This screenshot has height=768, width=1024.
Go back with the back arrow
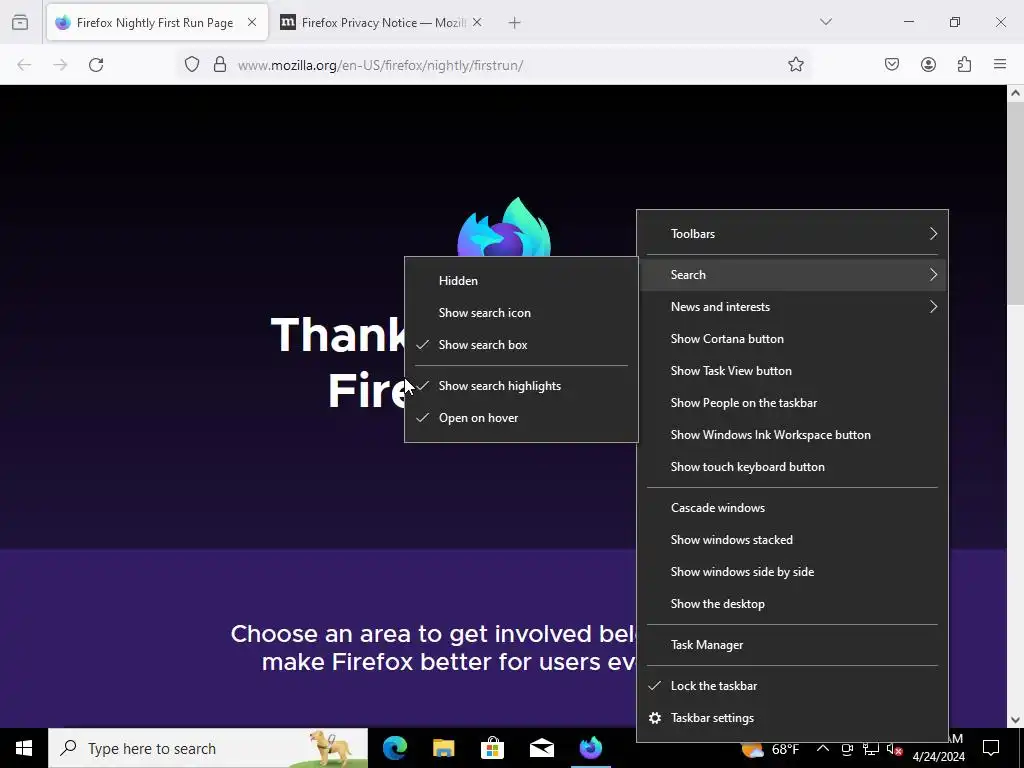(x=24, y=65)
